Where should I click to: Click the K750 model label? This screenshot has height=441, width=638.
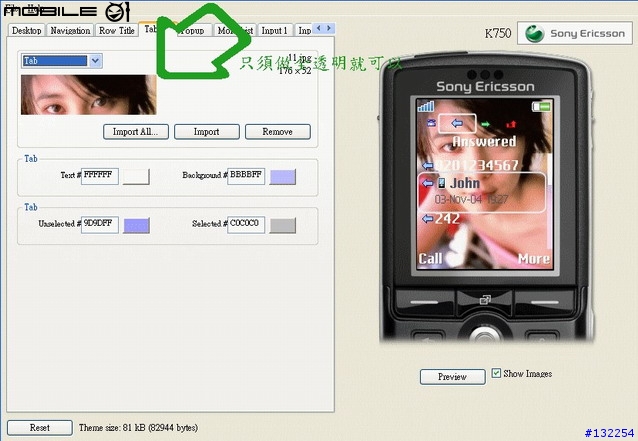click(498, 33)
